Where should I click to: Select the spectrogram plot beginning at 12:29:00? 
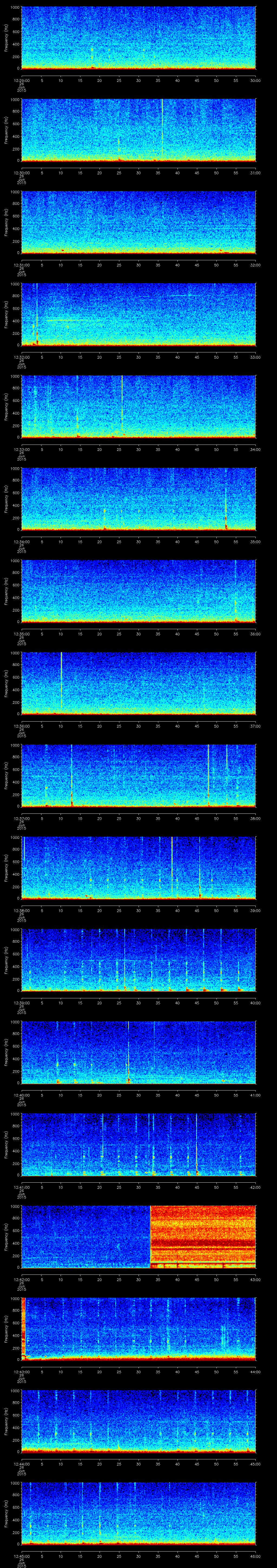[x=139, y=38]
